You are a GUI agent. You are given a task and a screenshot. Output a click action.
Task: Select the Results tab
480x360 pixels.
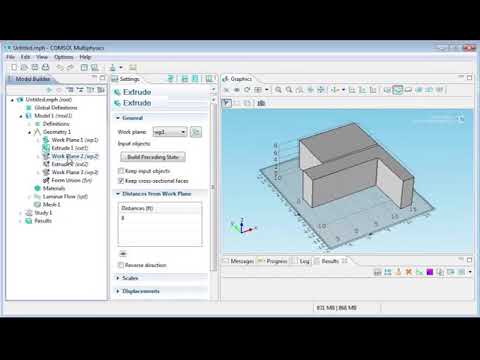[x=330, y=261]
